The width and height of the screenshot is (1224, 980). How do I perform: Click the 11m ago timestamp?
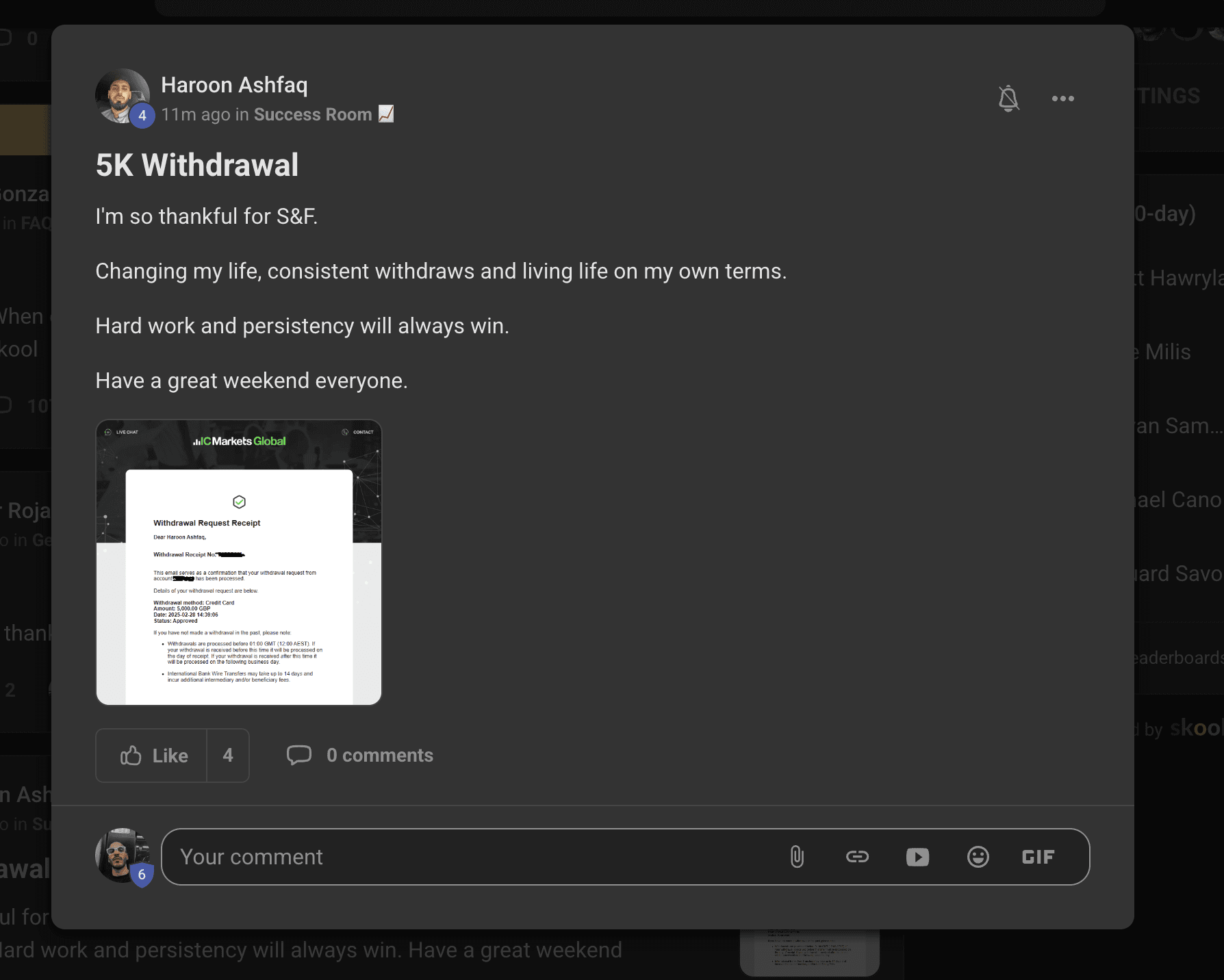(x=196, y=114)
